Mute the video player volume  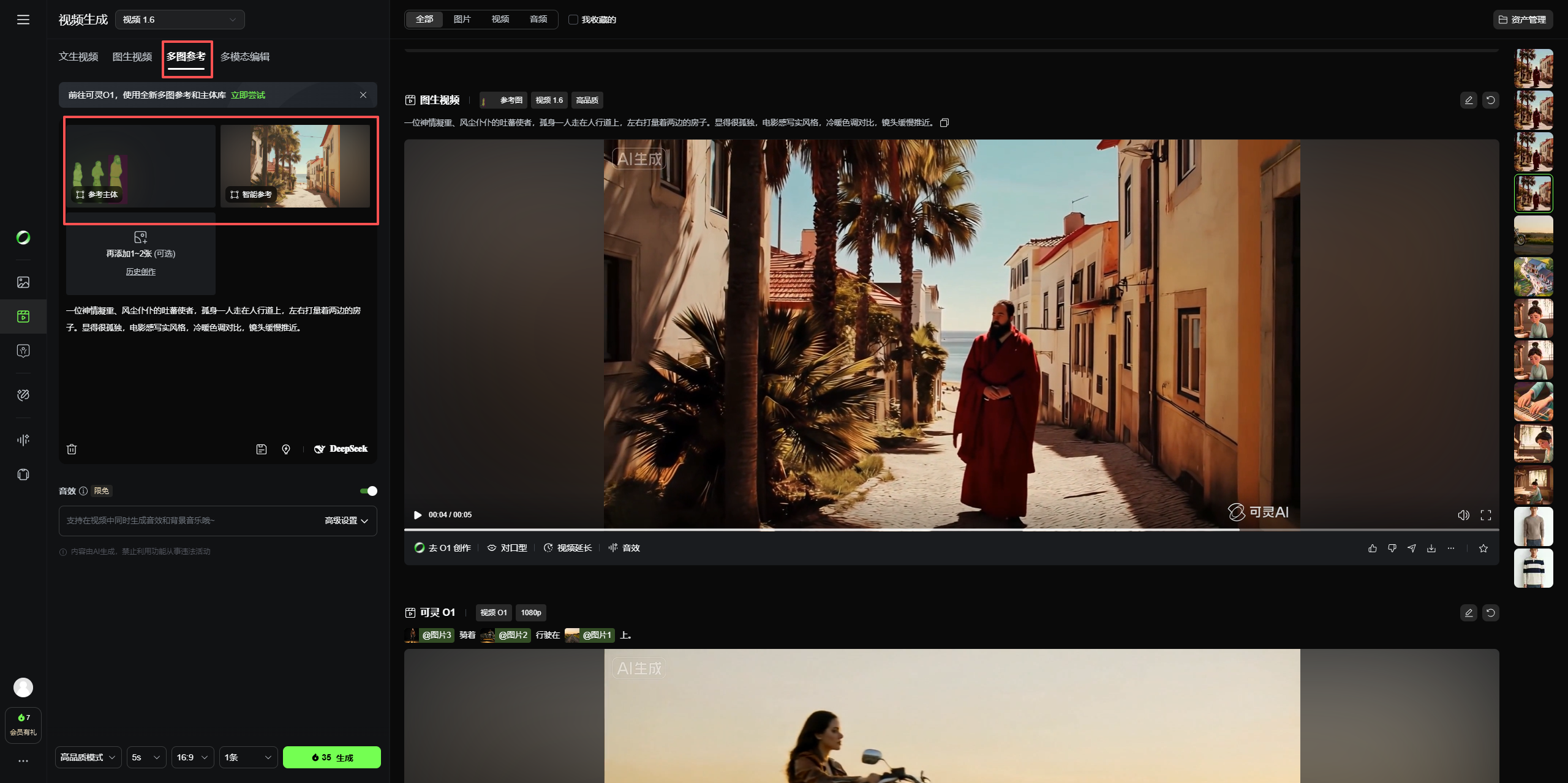click(1463, 515)
